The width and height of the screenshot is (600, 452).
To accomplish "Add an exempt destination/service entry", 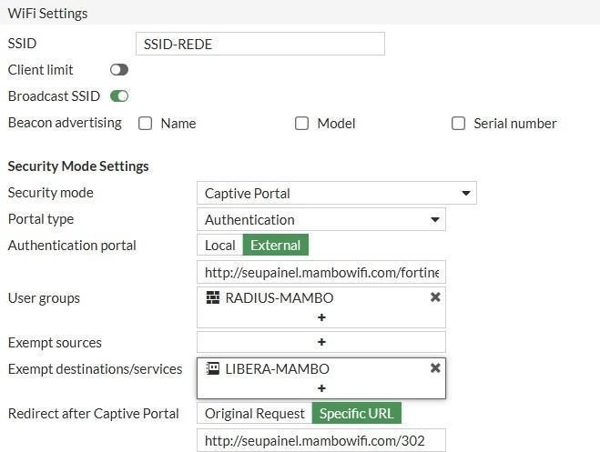I will (x=321, y=388).
